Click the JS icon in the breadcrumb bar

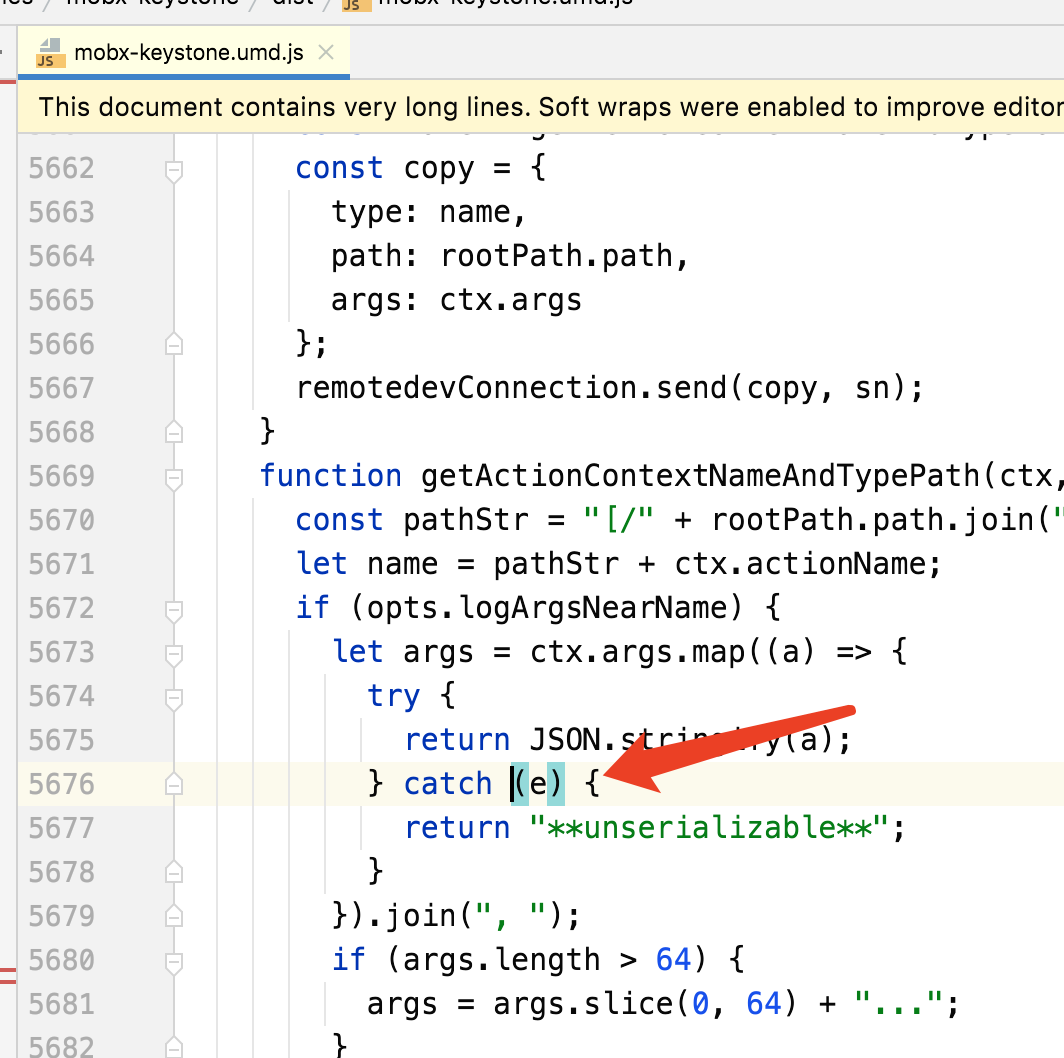pyautogui.click(x=352, y=6)
